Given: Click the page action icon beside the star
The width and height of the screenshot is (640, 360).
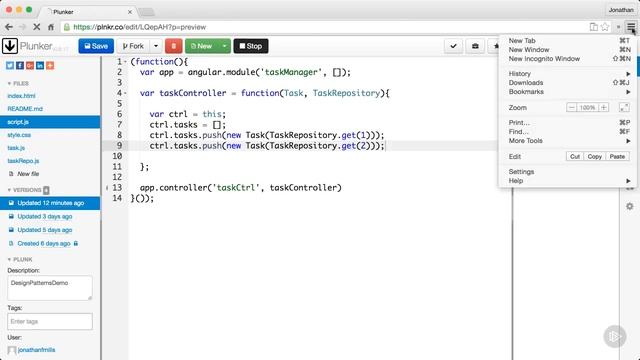Looking at the screenshot, I should coord(593,27).
